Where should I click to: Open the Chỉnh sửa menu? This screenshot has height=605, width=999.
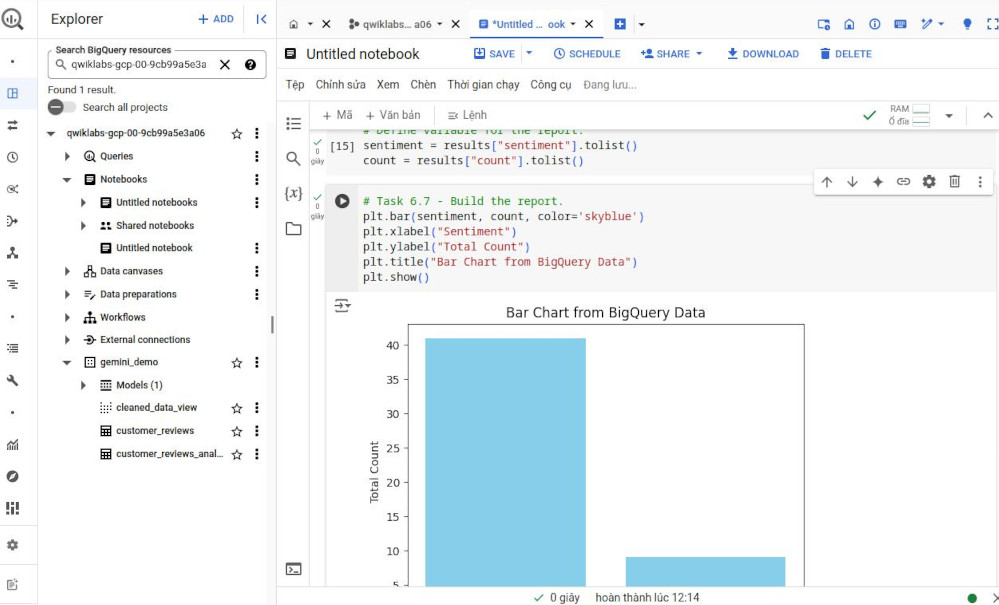coord(340,85)
